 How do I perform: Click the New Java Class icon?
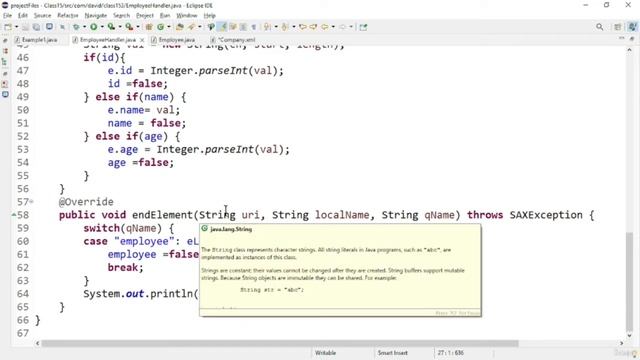click(x=160, y=27)
